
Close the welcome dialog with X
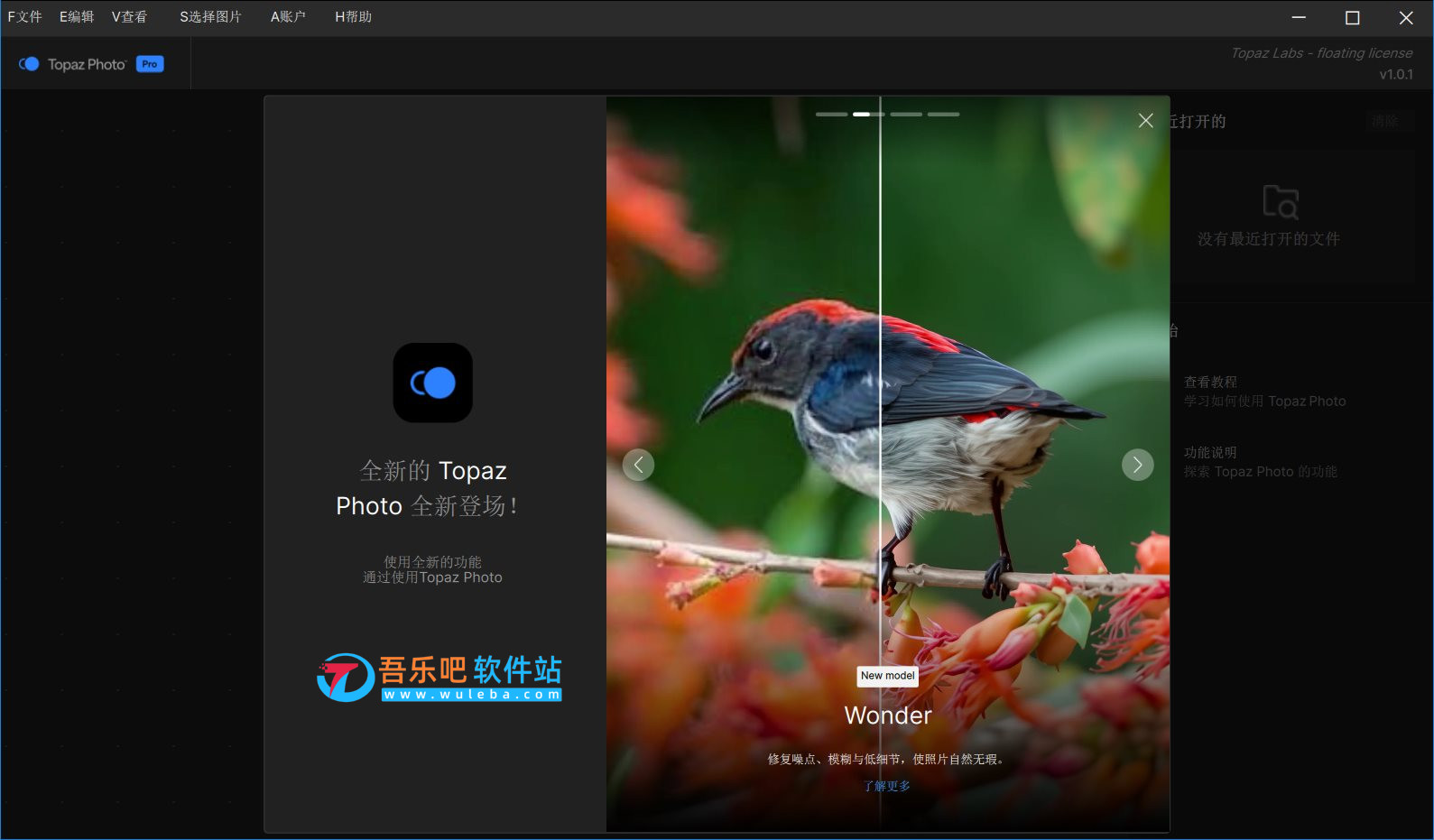click(1145, 121)
